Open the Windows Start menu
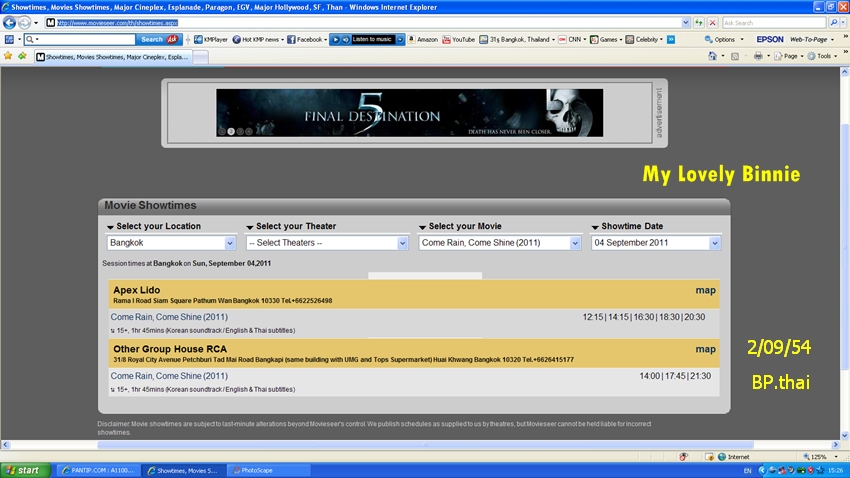Screen dimensions: 850x478 coord(25,470)
